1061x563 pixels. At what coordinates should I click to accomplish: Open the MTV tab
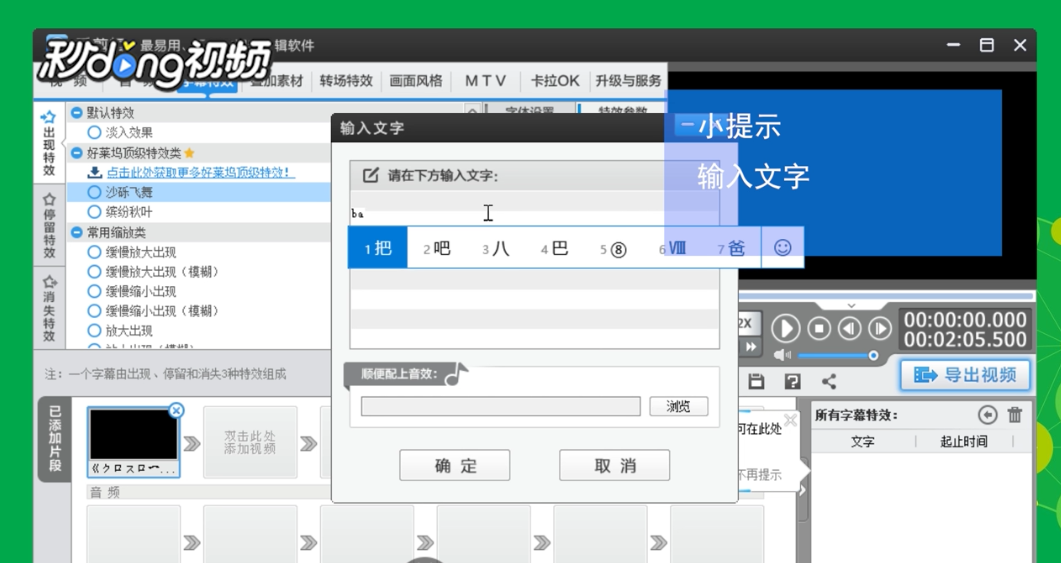pyautogui.click(x=485, y=81)
